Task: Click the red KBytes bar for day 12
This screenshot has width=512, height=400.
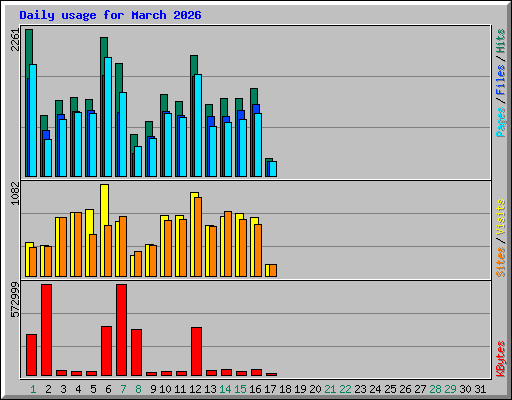Action: coord(197,351)
